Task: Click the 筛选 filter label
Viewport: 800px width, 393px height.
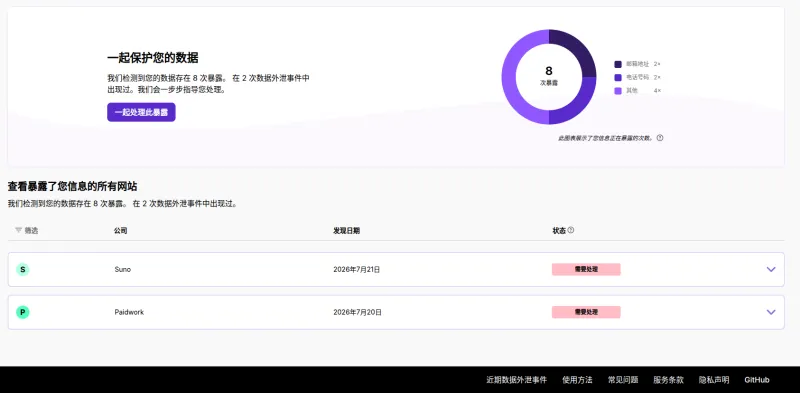Action: pos(31,231)
